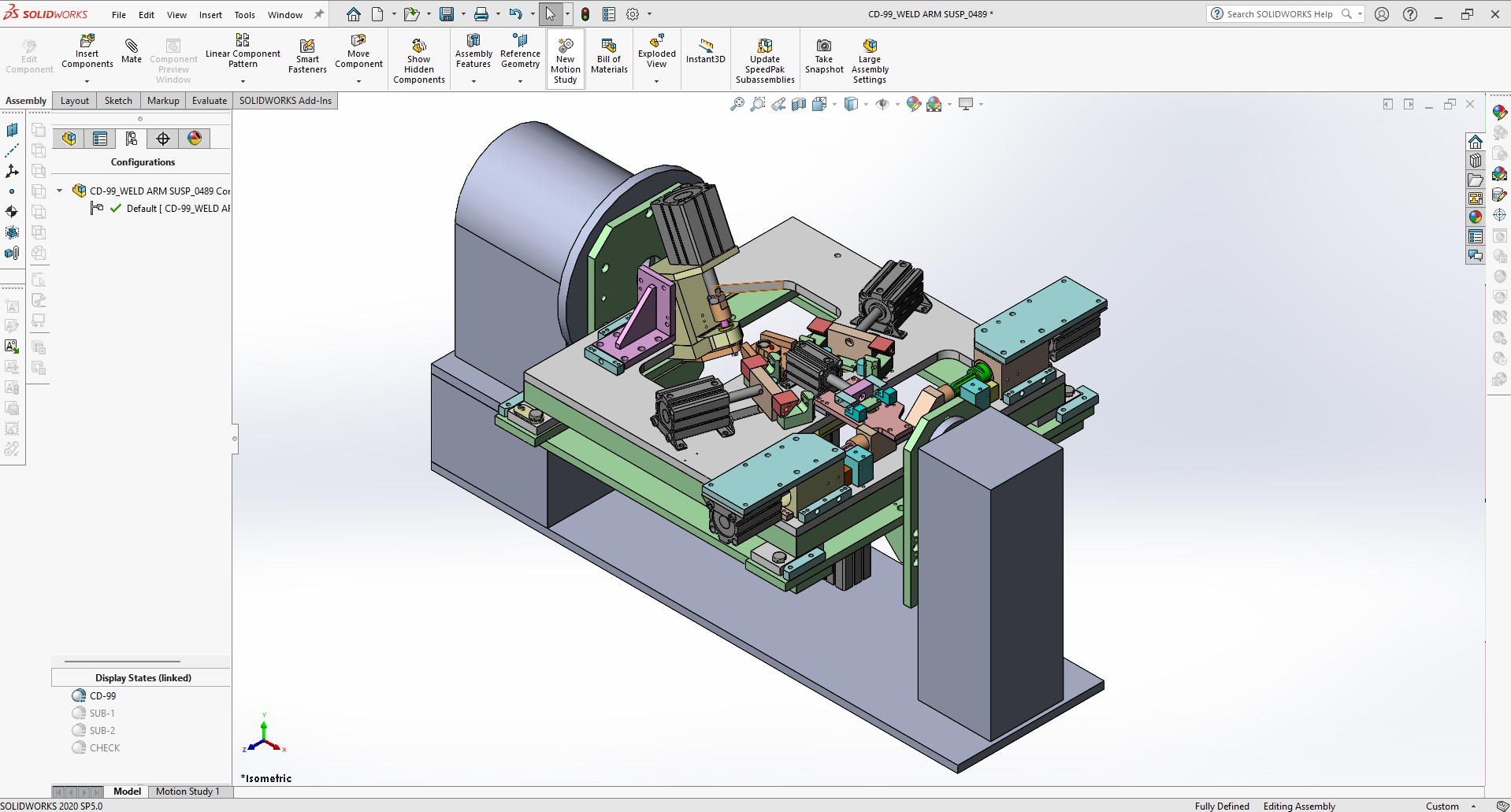The width and height of the screenshot is (1511, 812).
Task: Click Show Hidden Components
Action: [x=419, y=60]
